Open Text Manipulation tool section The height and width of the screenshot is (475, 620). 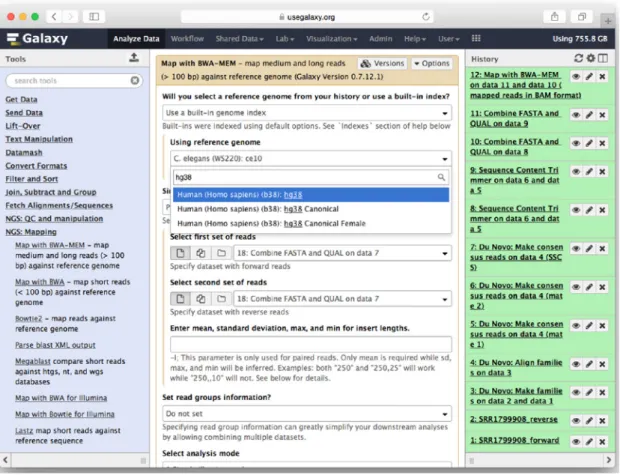pyautogui.click(x=39, y=139)
